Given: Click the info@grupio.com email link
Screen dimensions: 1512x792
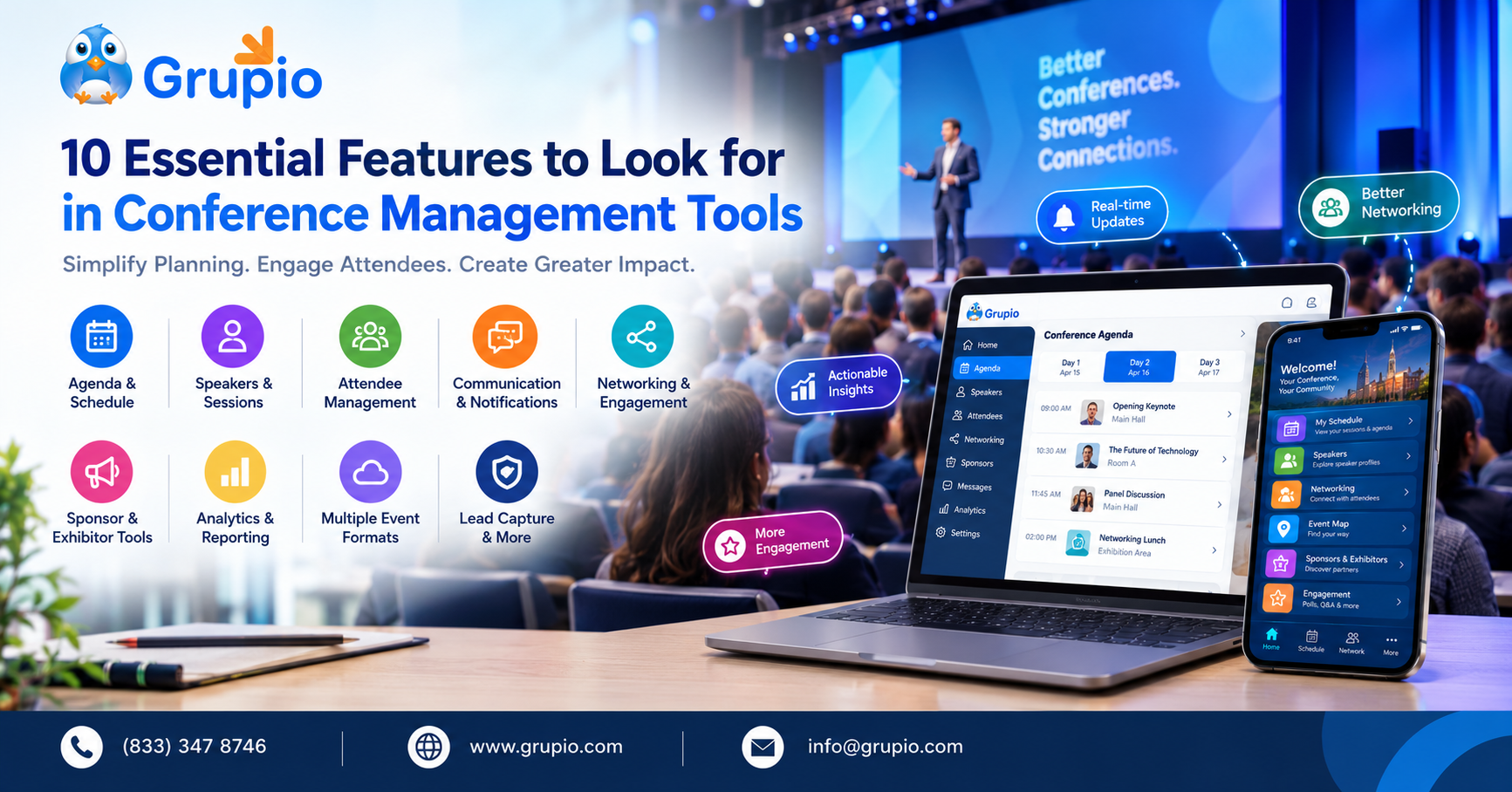Looking at the screenshot, I should [x=886, y=747].
